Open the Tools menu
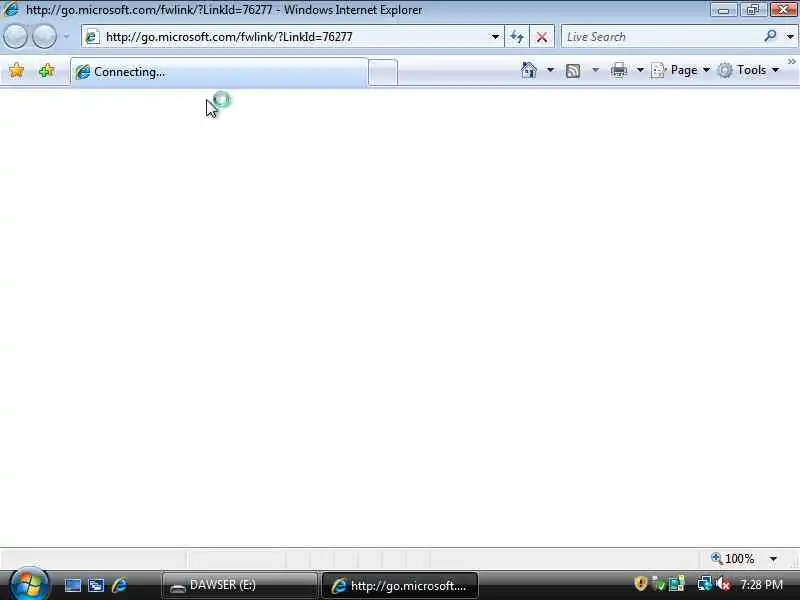 coord(748,70)
